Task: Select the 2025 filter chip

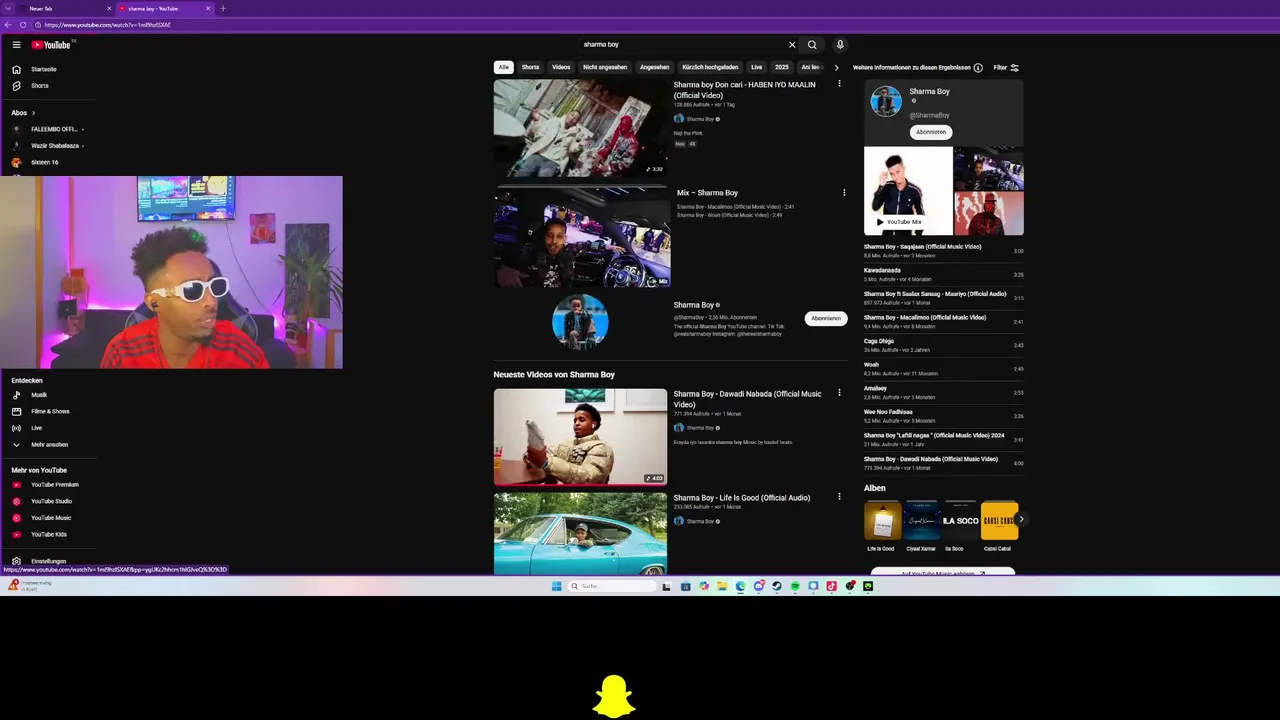Action: coord(781,67)
